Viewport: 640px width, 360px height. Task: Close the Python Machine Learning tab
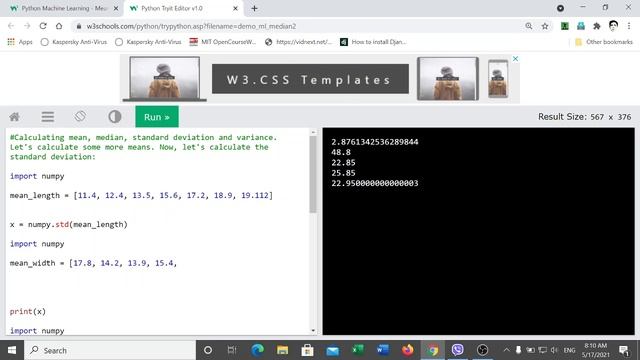click(116, 9)
